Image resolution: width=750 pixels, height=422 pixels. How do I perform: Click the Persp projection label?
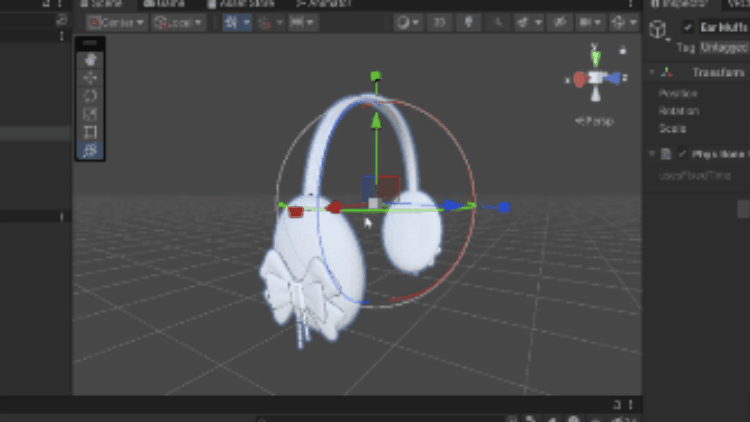594,121
